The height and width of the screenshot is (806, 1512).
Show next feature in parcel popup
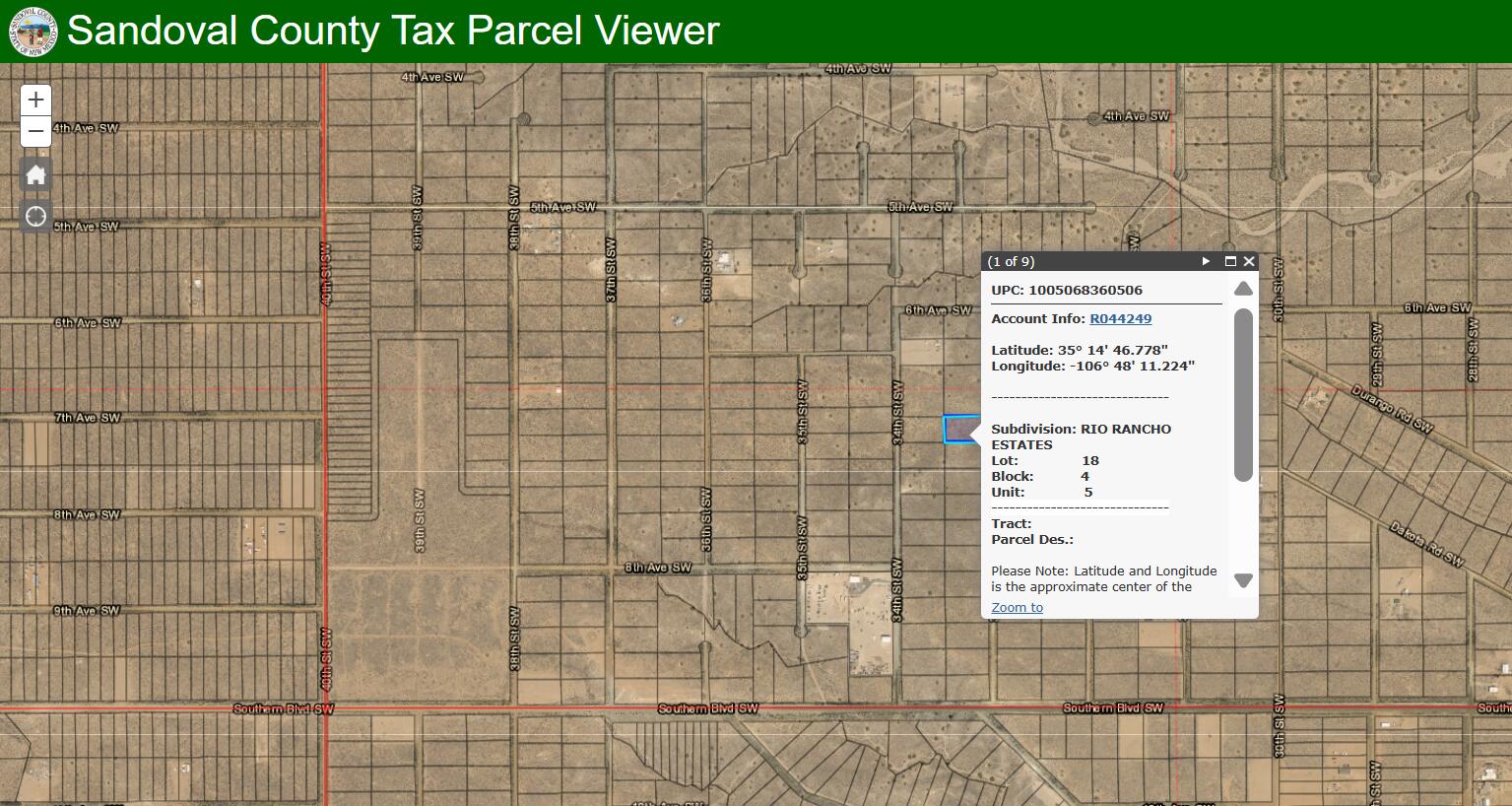tap(1206, 261)
